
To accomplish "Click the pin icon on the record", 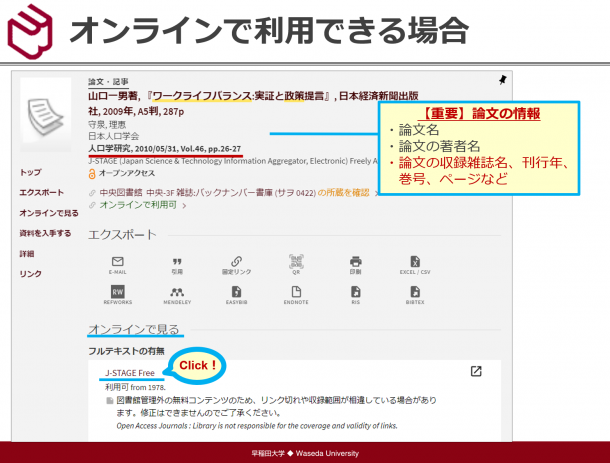I will pos(503,80).
